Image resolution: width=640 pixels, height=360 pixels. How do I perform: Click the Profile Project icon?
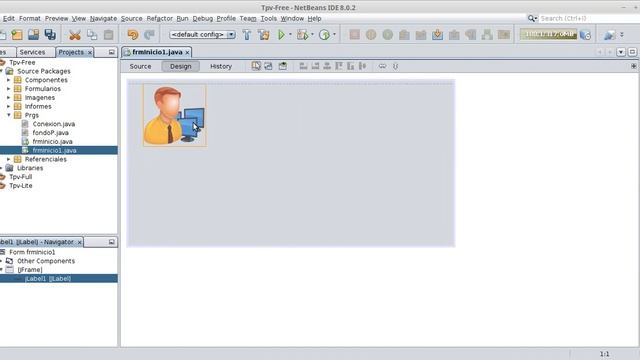(x=324, y=35)
